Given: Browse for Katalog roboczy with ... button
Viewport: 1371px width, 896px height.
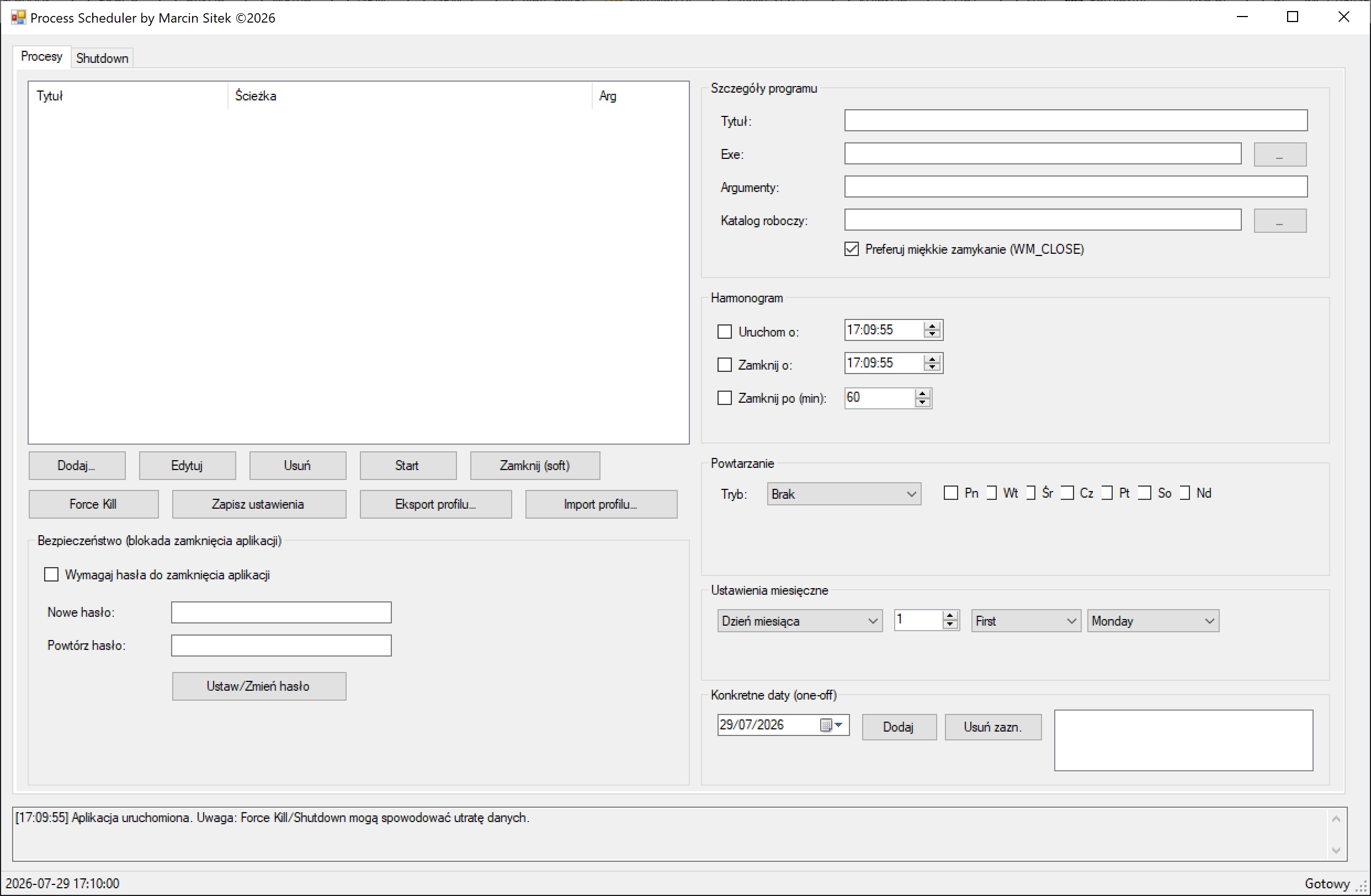Looking at the screenshot, I should pos(1279,221).
